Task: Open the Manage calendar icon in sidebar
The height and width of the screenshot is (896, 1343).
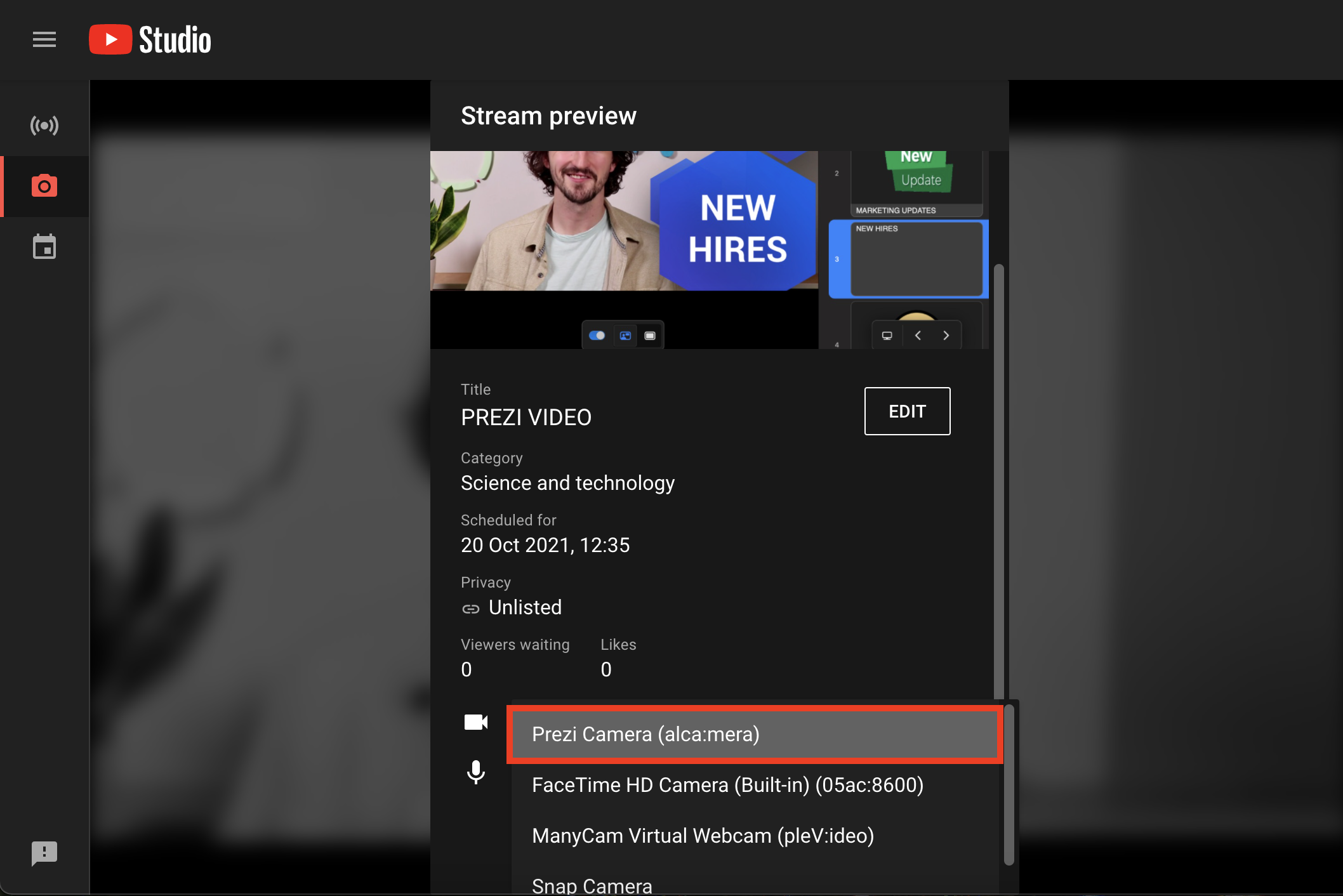Action: click(x=44, y=247)
